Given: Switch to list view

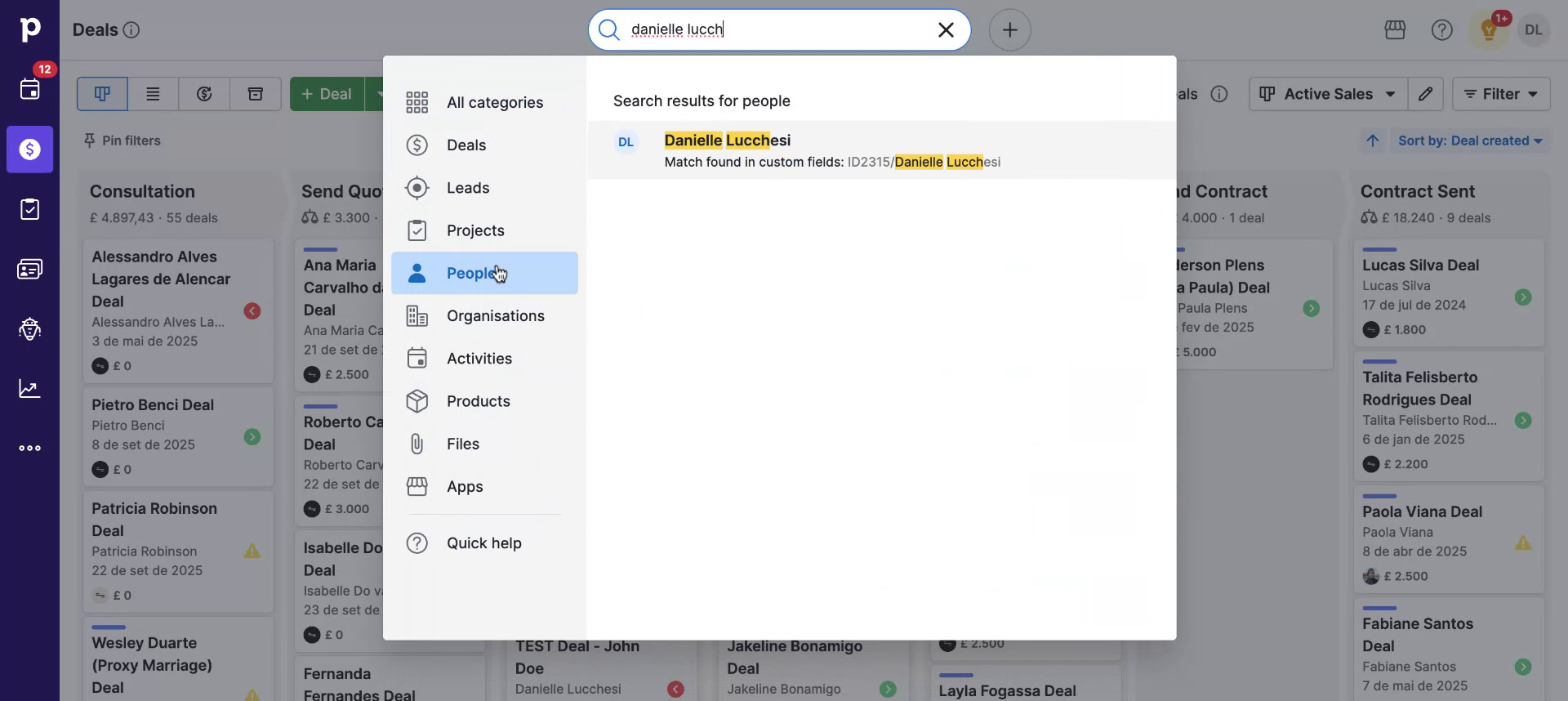Looking at the screenshot, I should (153, 94).
